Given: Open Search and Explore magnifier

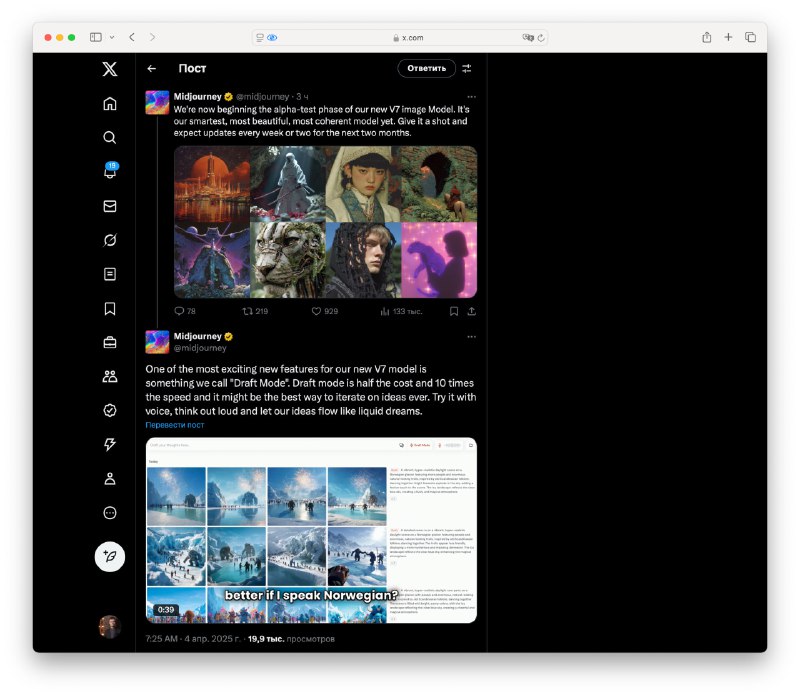Looking at the screenshot, I should click(110, 137).
